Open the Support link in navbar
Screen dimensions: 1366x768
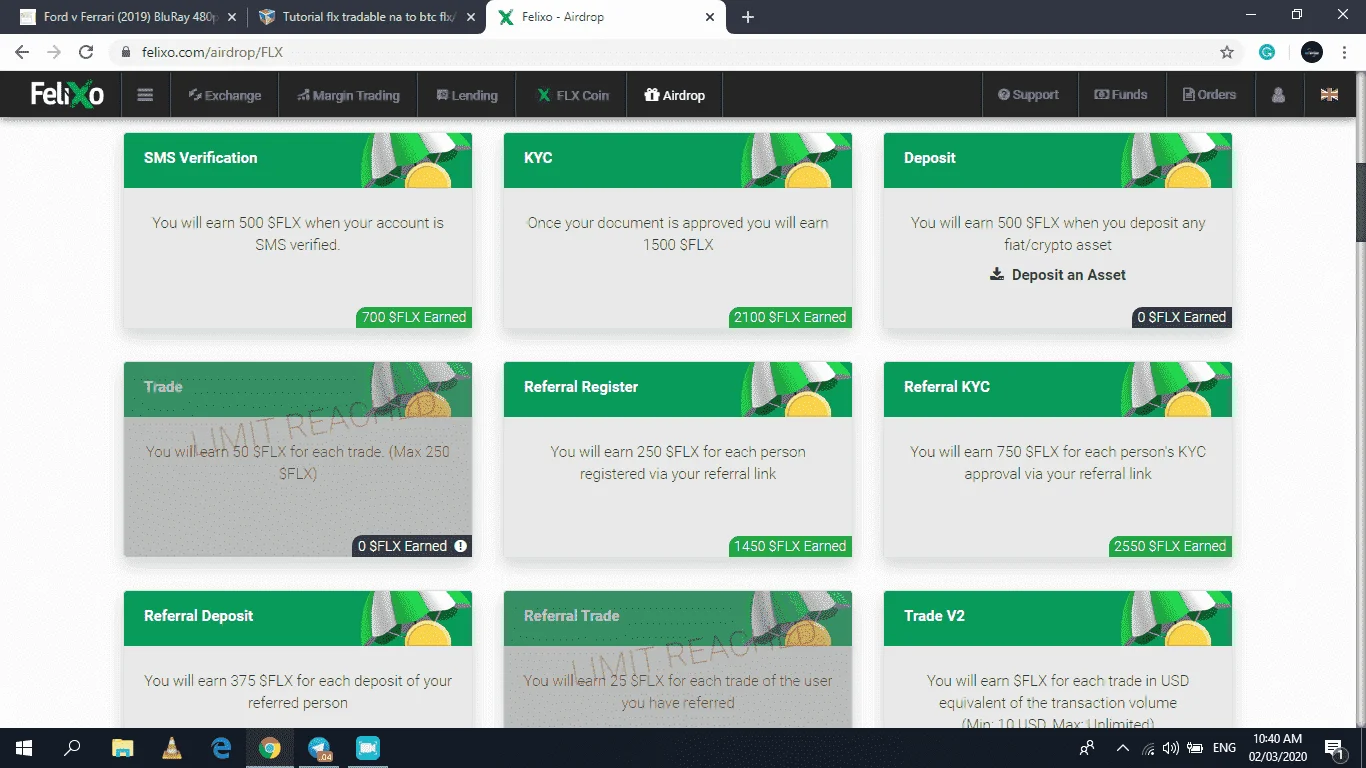[x=1028, y=95]
